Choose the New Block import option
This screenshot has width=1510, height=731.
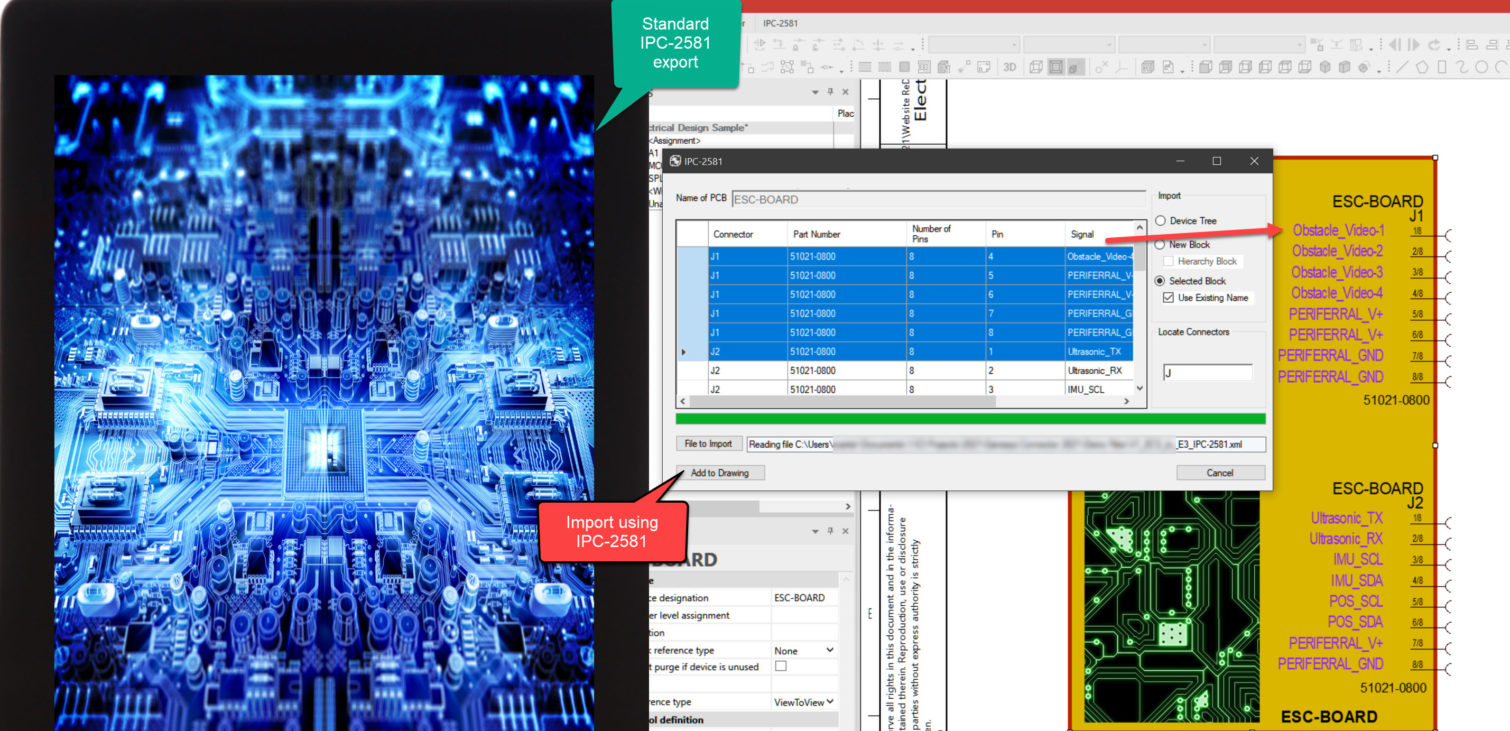pos(1161,245)
